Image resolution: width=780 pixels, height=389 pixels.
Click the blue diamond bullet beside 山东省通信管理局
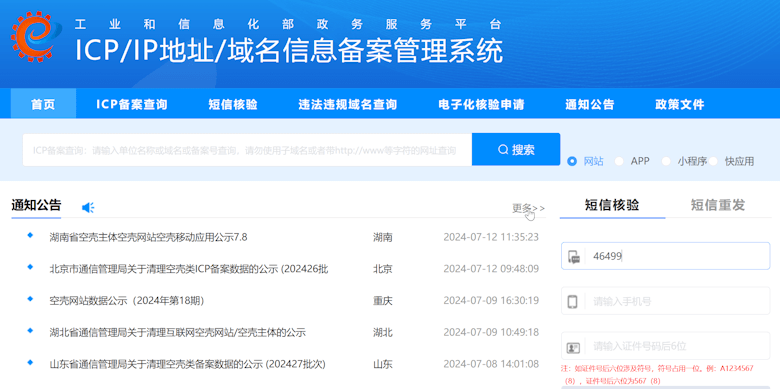pyautogui.click(x=30, y=362)
